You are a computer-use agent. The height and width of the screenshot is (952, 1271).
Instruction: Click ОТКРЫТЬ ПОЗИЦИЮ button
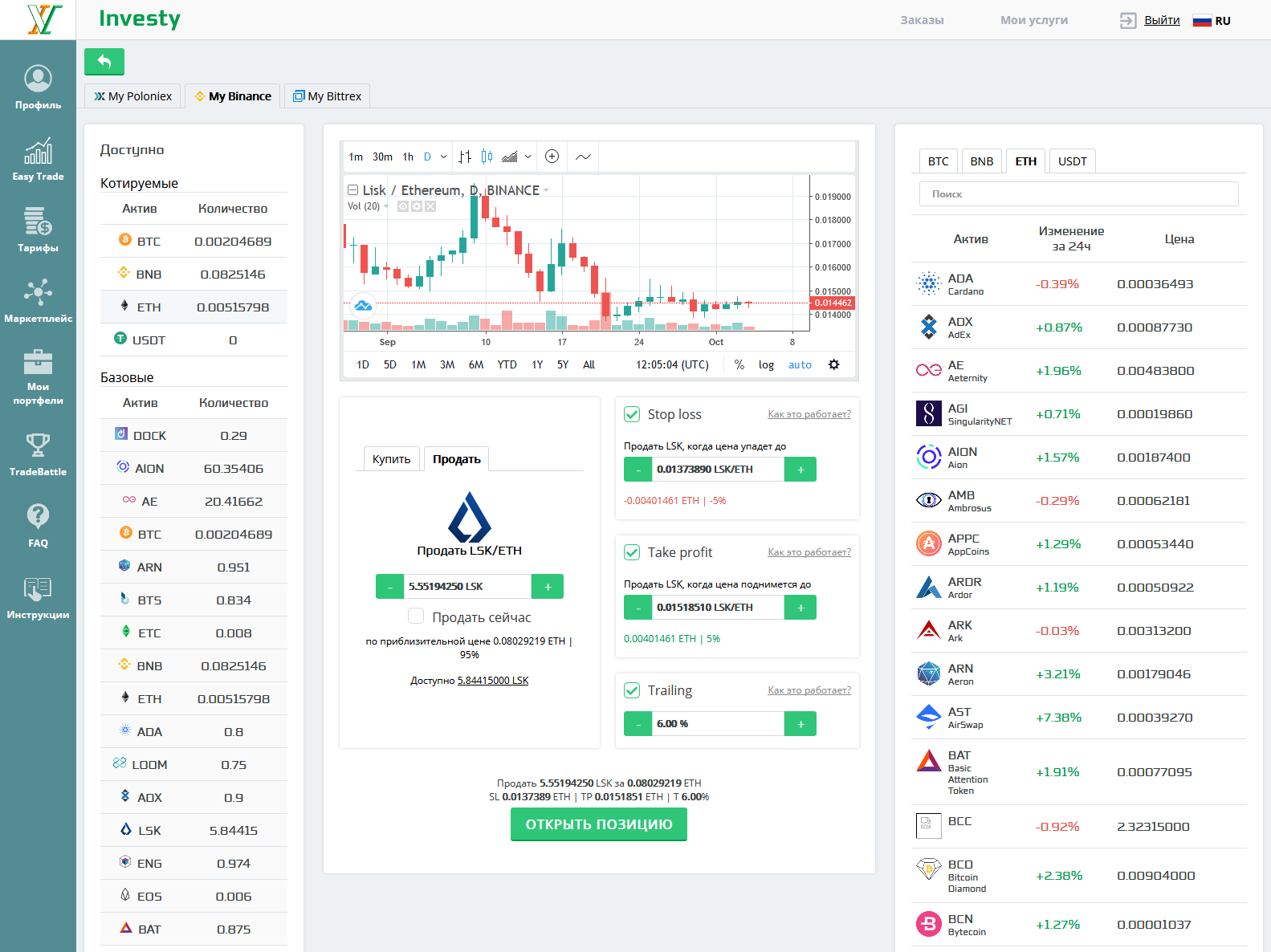(x=598, y=824)
